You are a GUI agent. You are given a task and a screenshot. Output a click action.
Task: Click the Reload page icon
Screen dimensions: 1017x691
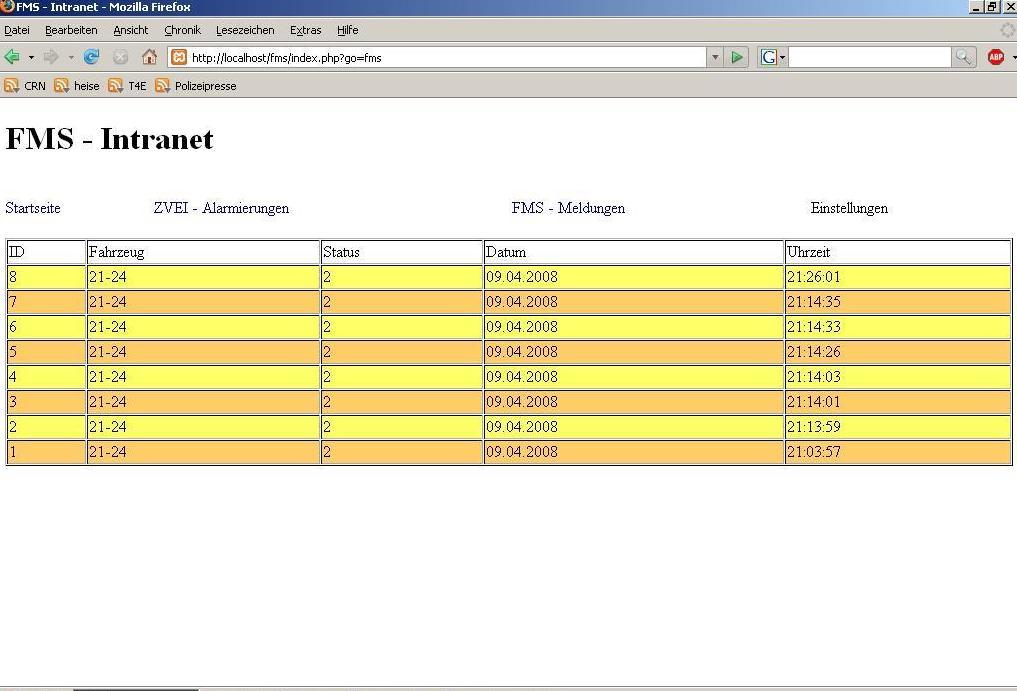91,57
